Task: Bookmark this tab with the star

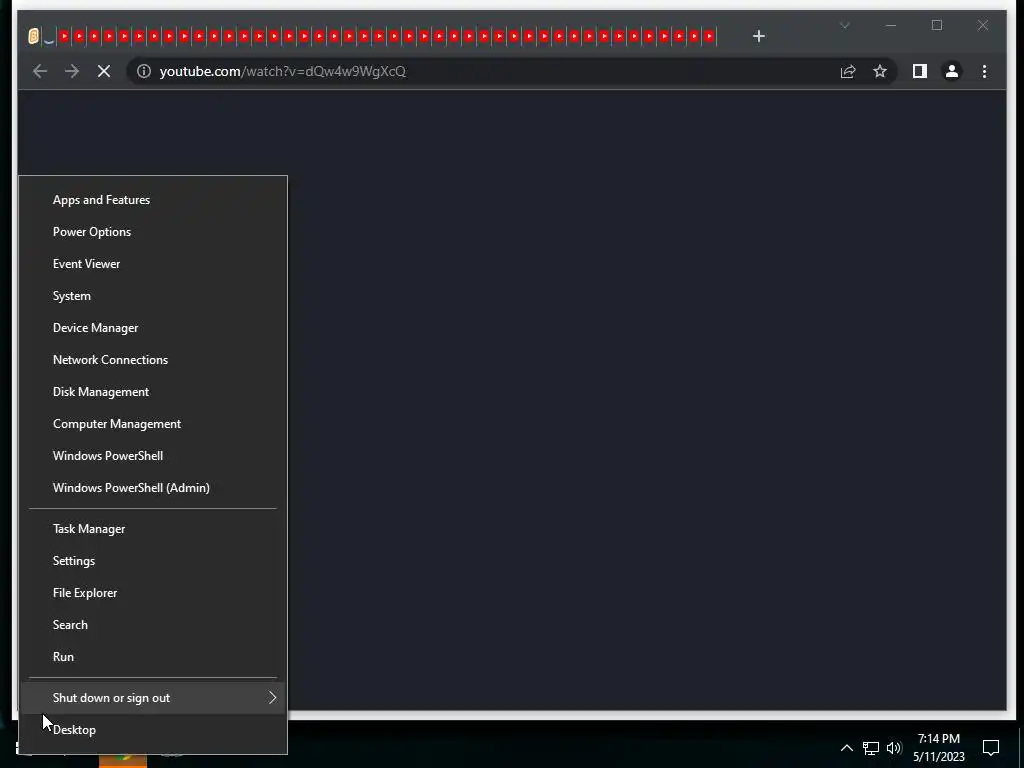Action: [880, 71]
